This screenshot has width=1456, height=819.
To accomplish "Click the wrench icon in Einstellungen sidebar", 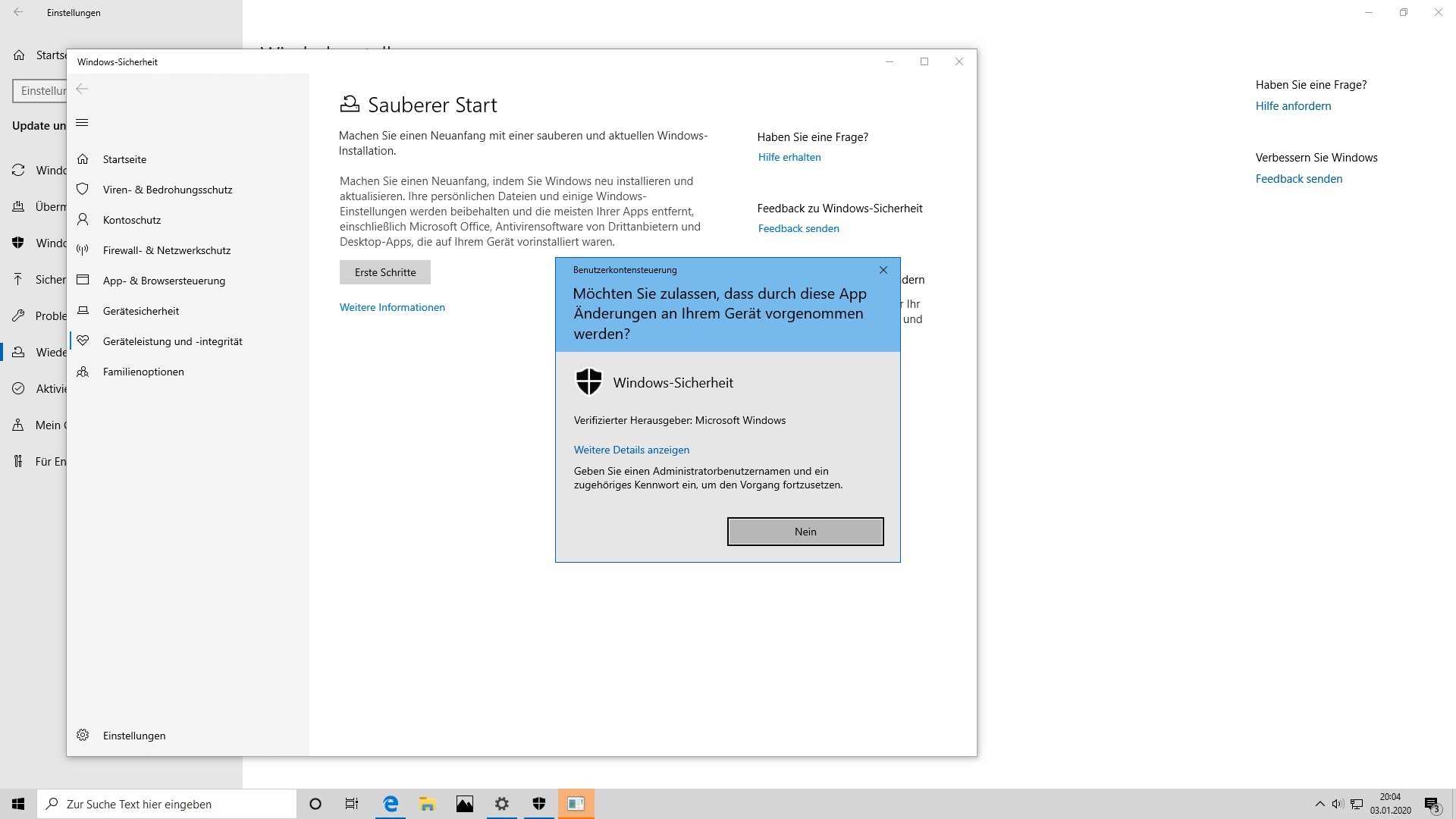I will 18,315.
